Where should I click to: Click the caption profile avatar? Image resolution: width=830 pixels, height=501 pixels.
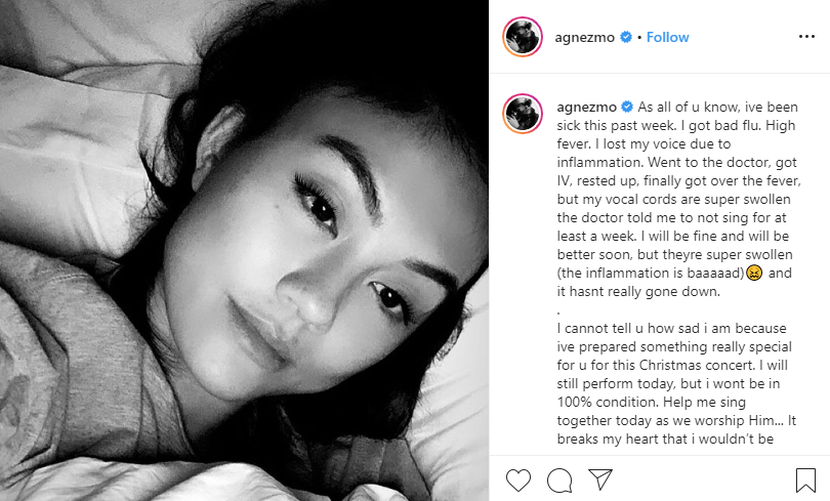click(x=522, y=114)
